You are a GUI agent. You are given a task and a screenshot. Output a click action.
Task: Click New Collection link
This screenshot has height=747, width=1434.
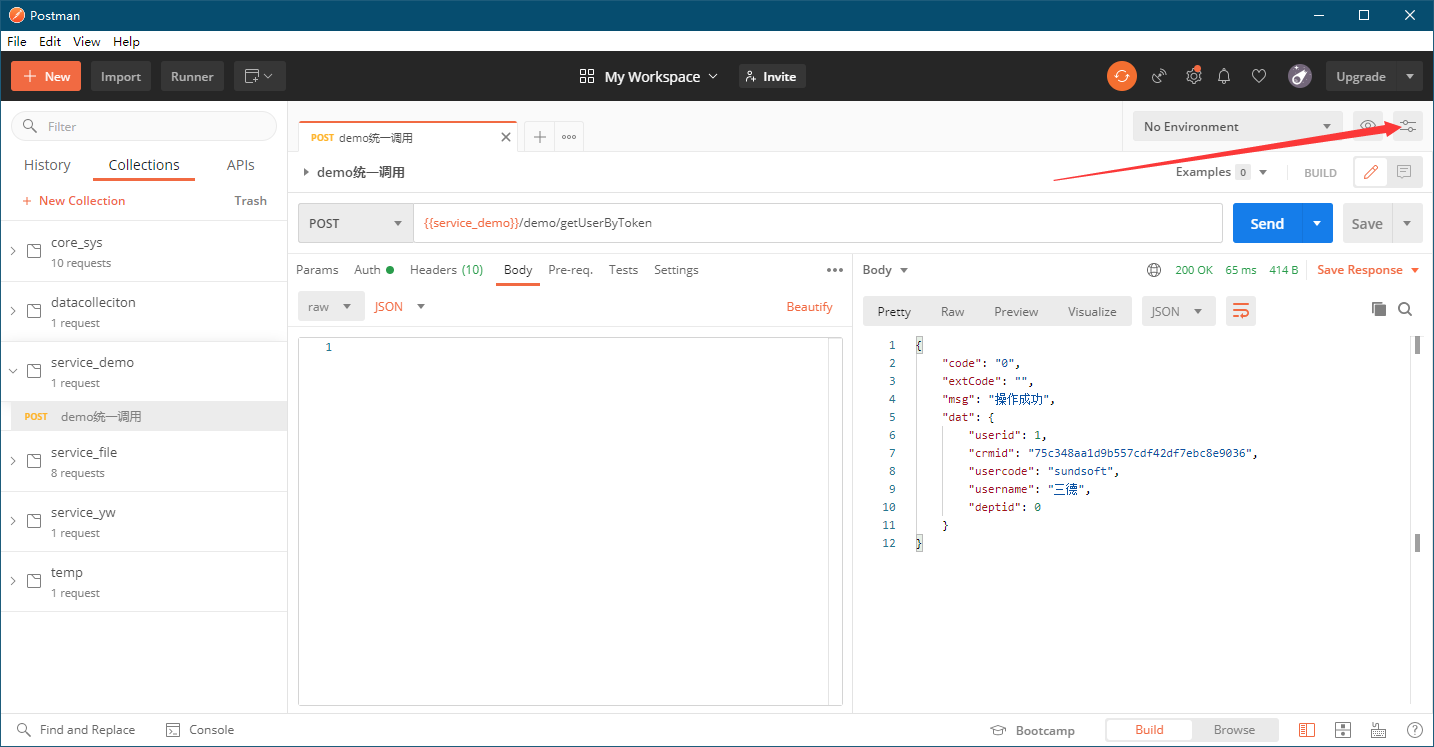point(73,200)
